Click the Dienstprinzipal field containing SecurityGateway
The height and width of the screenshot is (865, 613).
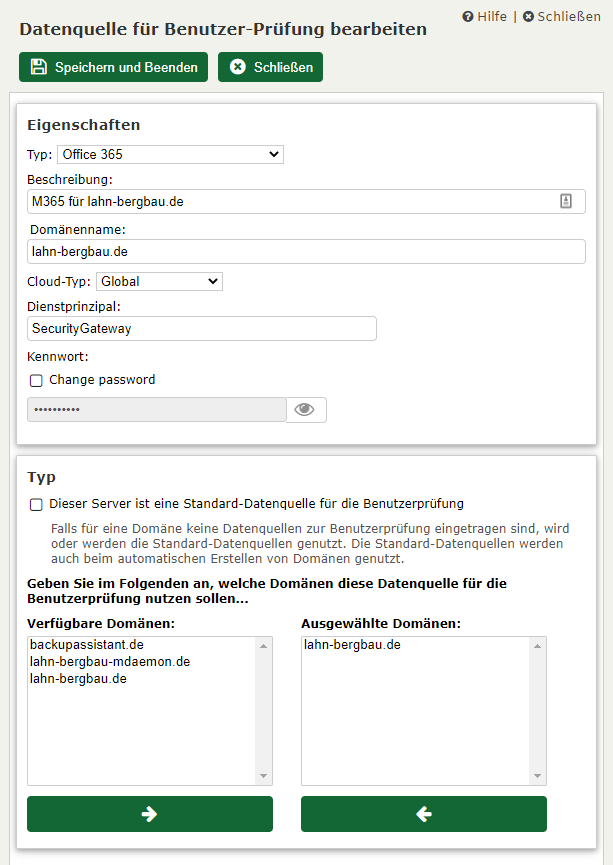[201, 328]
